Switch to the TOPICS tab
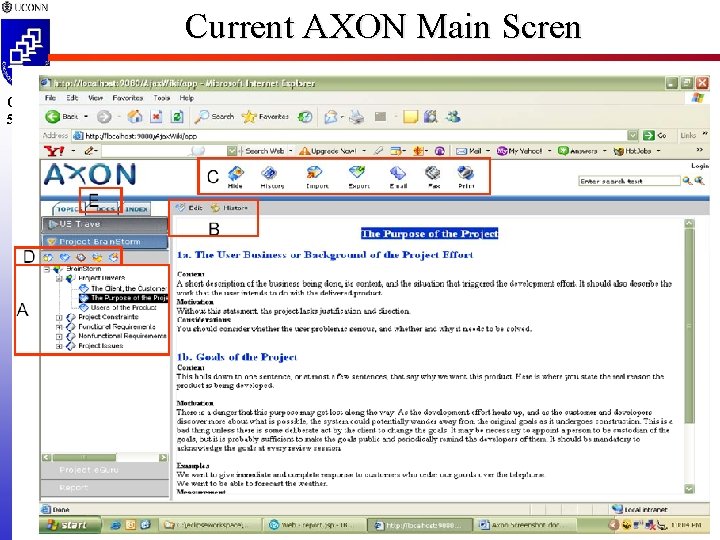This screenshot has width=720, height=540. pos(68,209)
